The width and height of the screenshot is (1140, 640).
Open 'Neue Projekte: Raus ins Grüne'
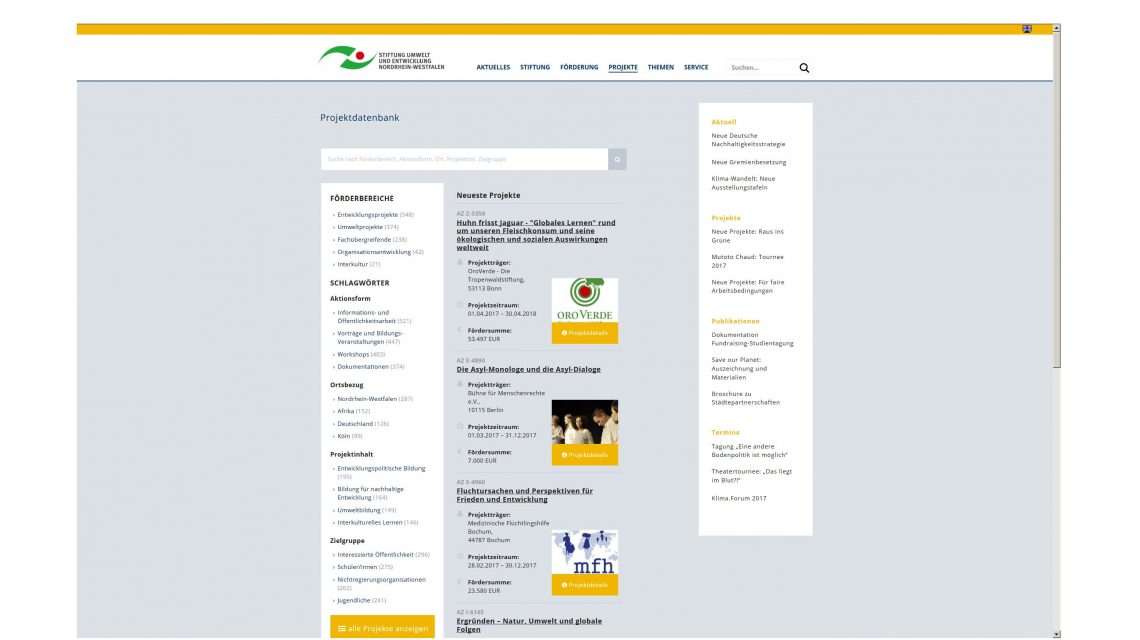click(747, 236)
